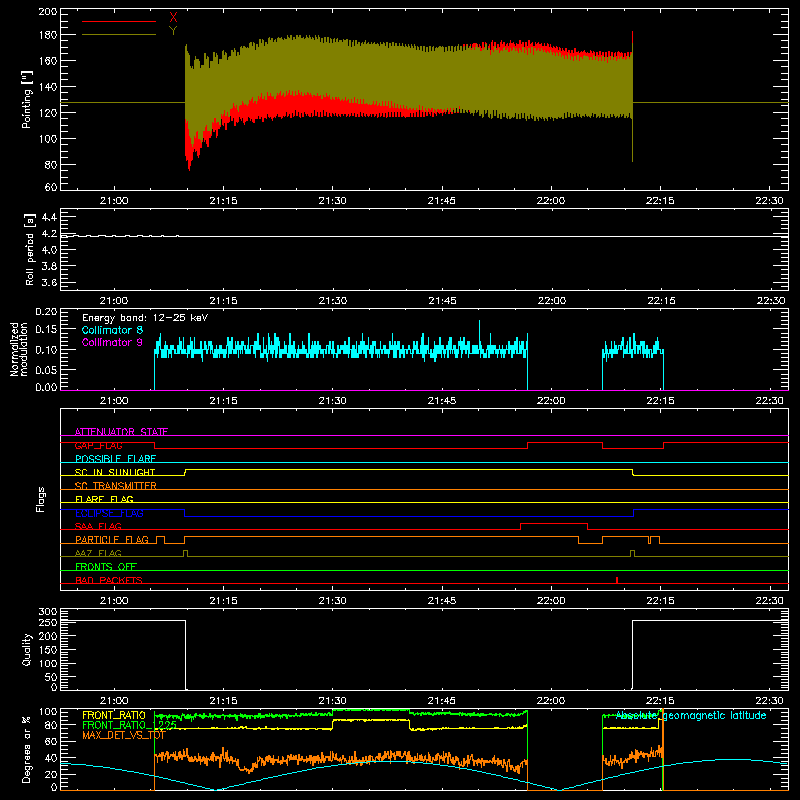
Task: Click the Quality axis title
Action: pyautogui.click(x=27, y=649)
